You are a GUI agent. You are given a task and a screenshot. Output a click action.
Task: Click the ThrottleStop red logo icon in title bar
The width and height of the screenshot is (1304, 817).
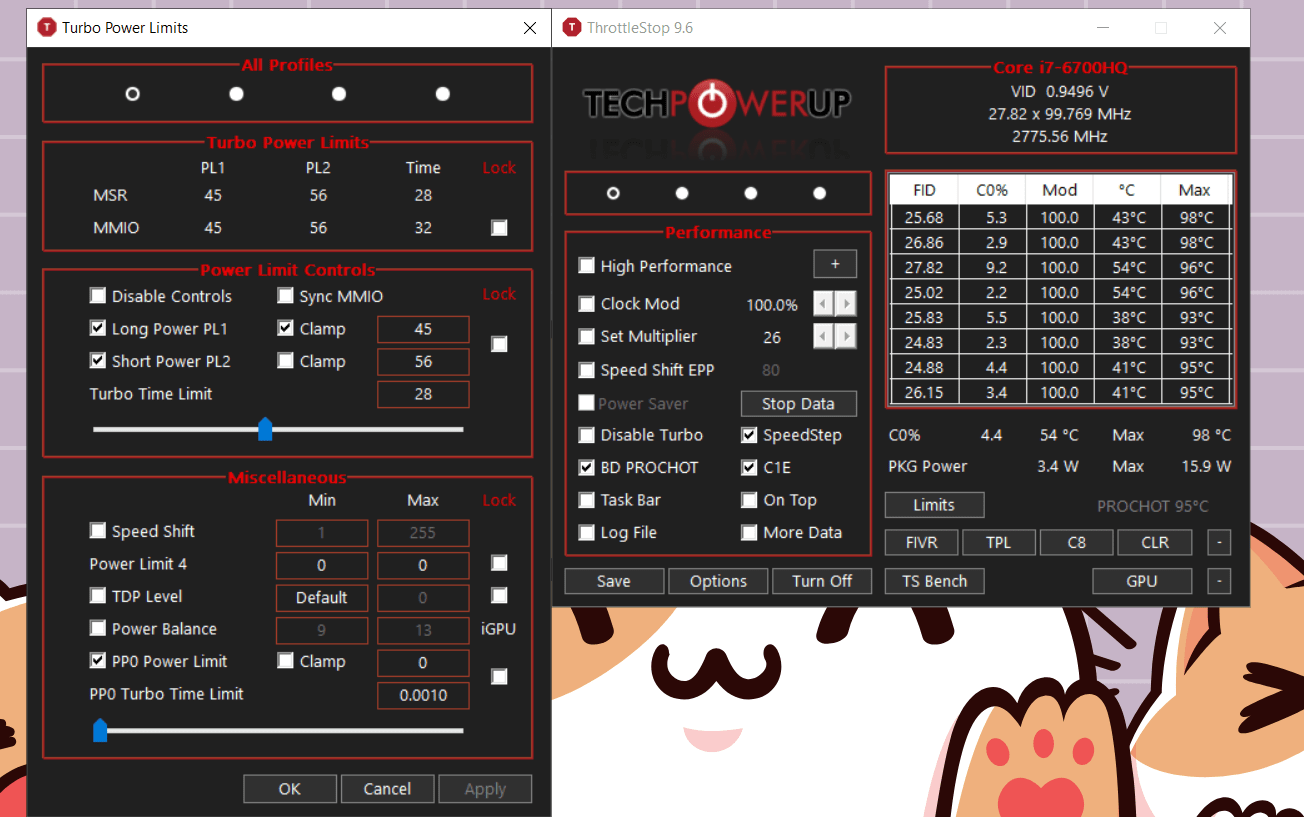[571, 28]
